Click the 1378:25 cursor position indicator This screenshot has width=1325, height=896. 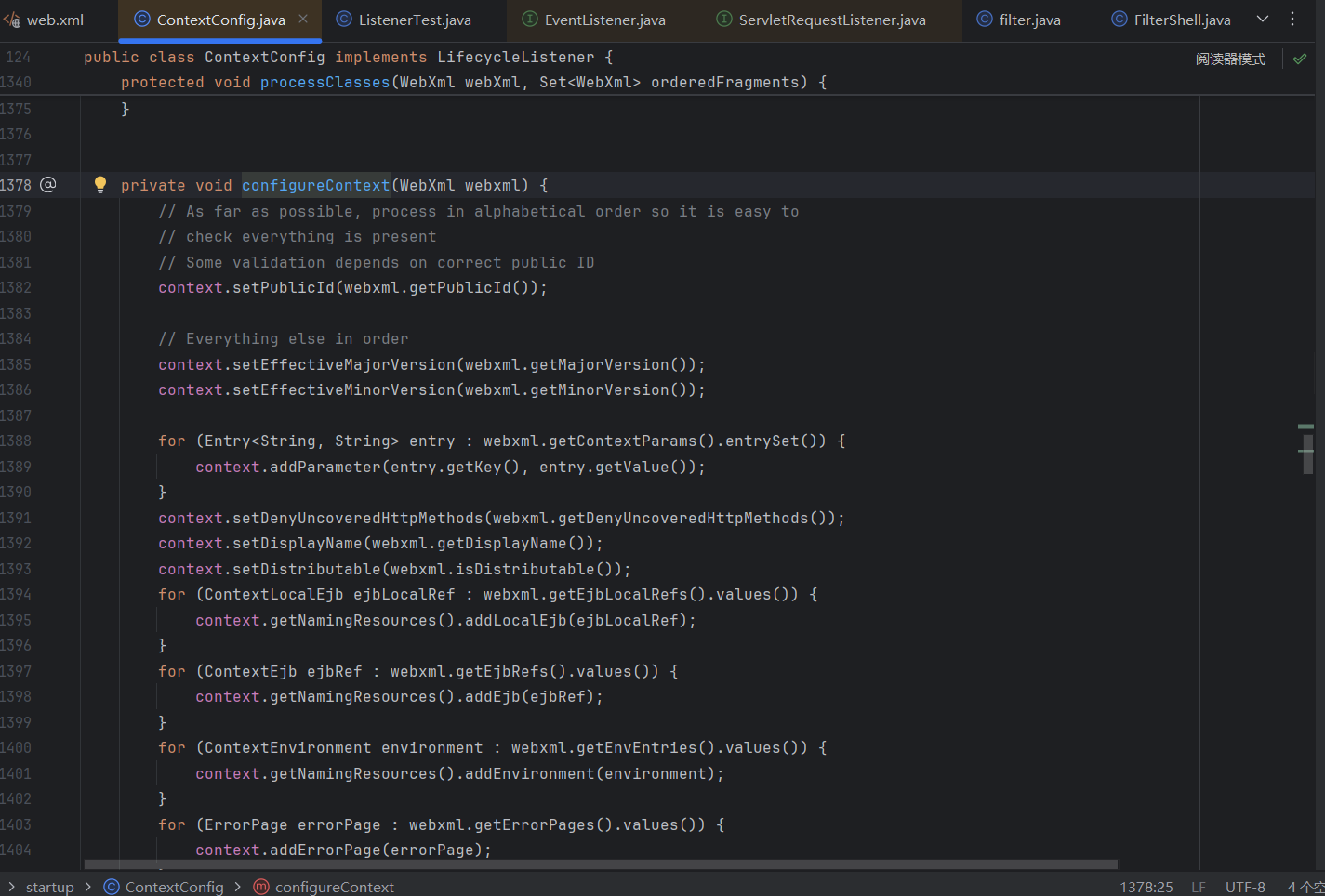pos(1146,887)
